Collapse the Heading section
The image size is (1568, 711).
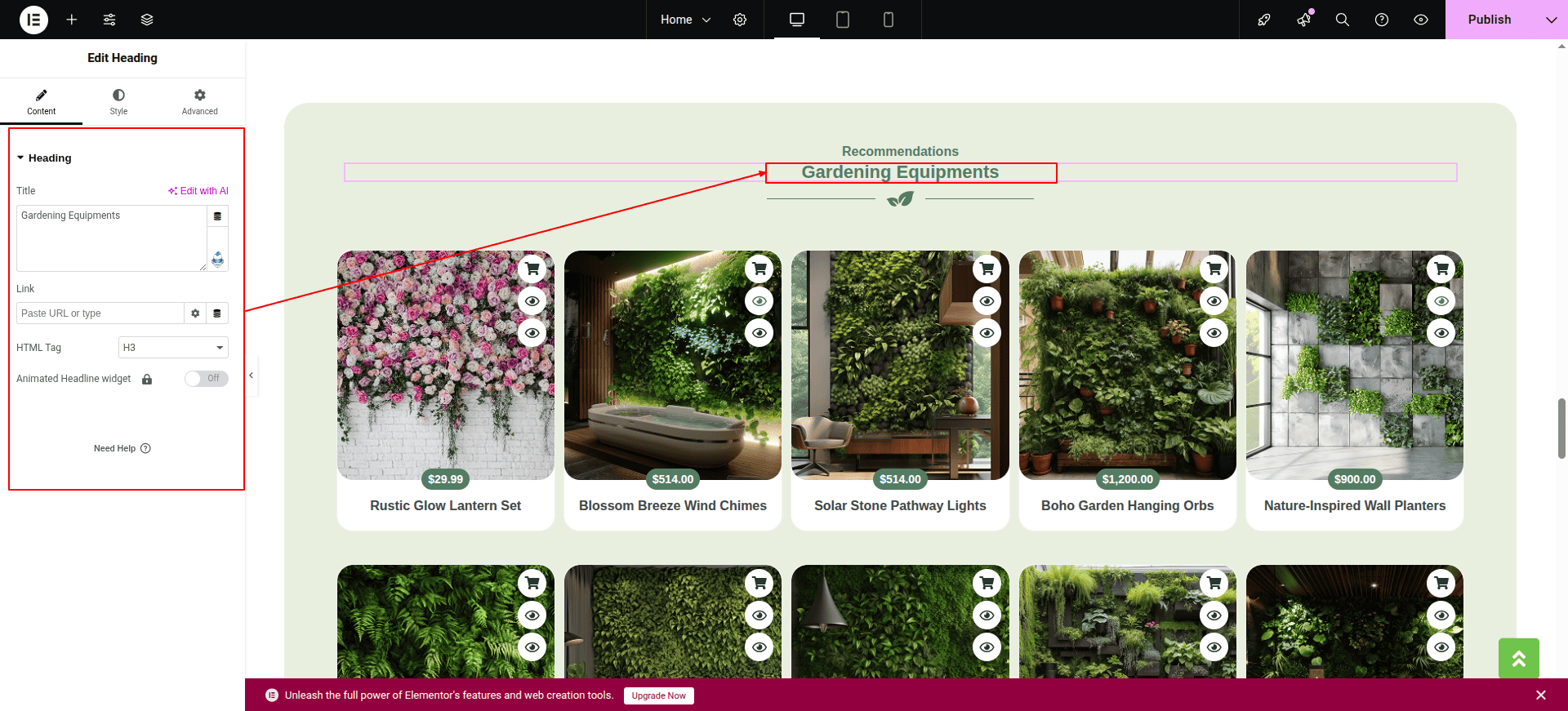point(44,158)
